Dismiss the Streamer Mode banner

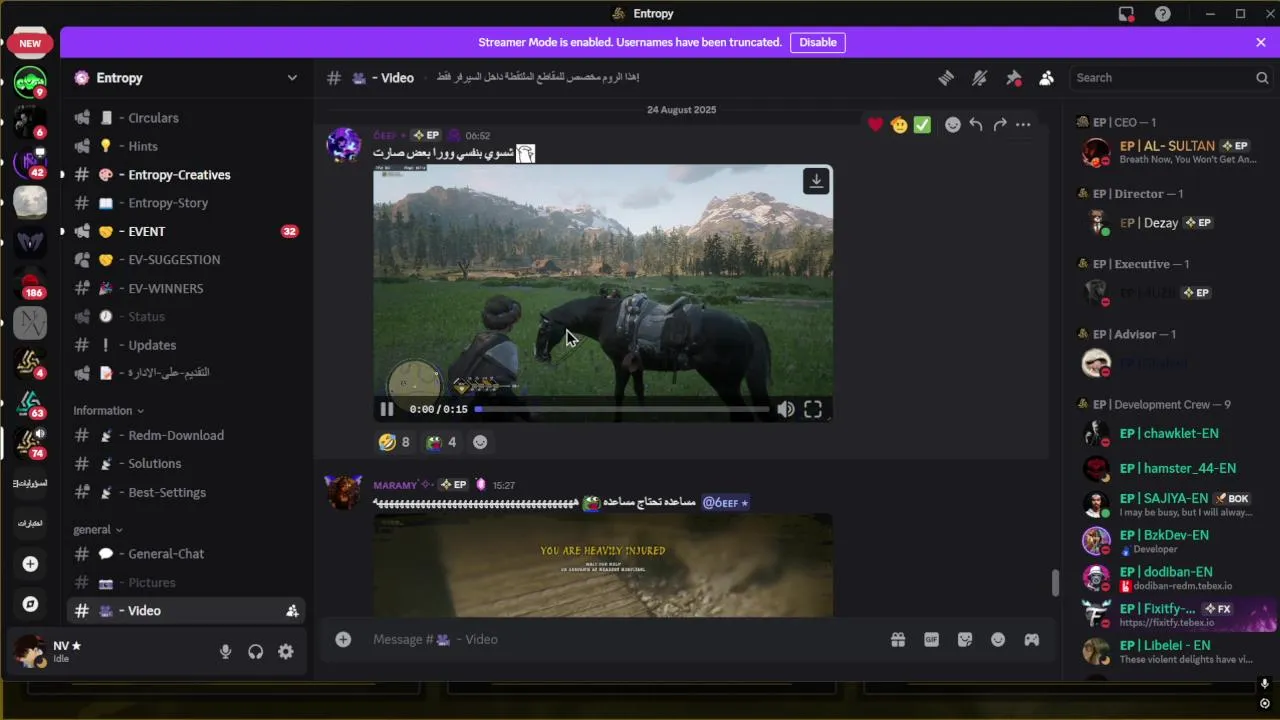pyautogui.click(x=1261, y=42)
